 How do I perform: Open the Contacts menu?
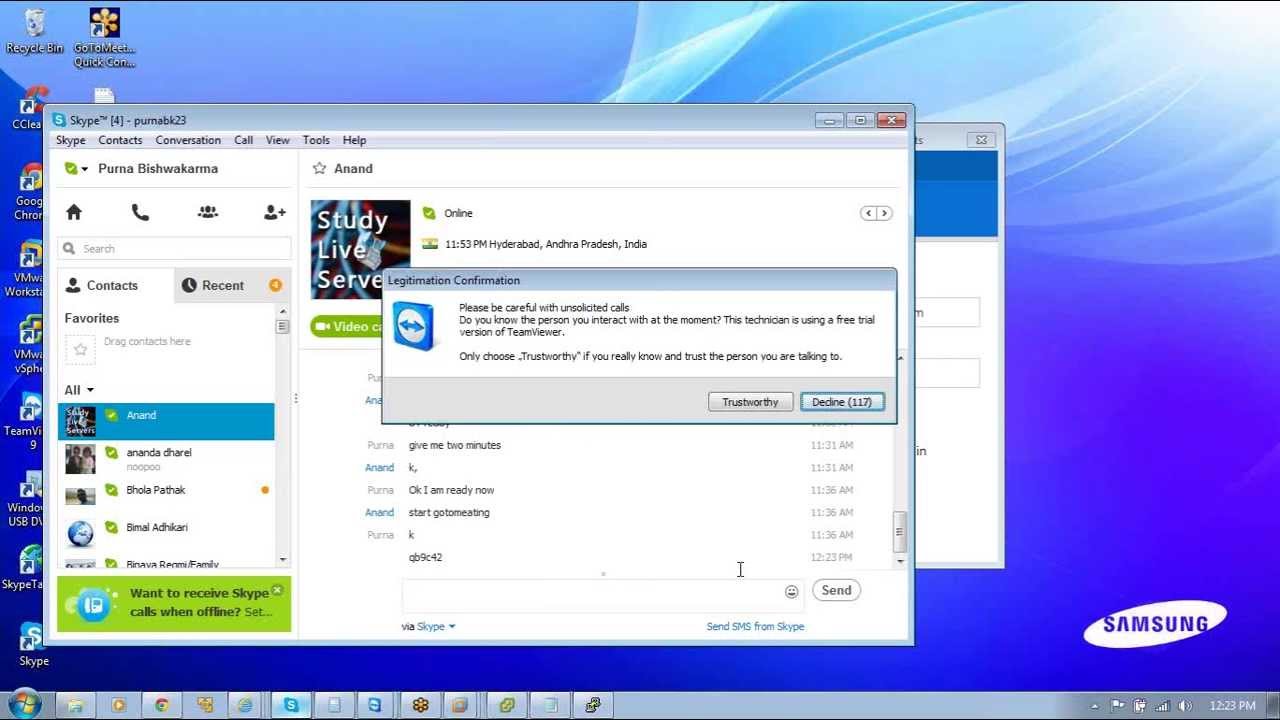point(120,140)
